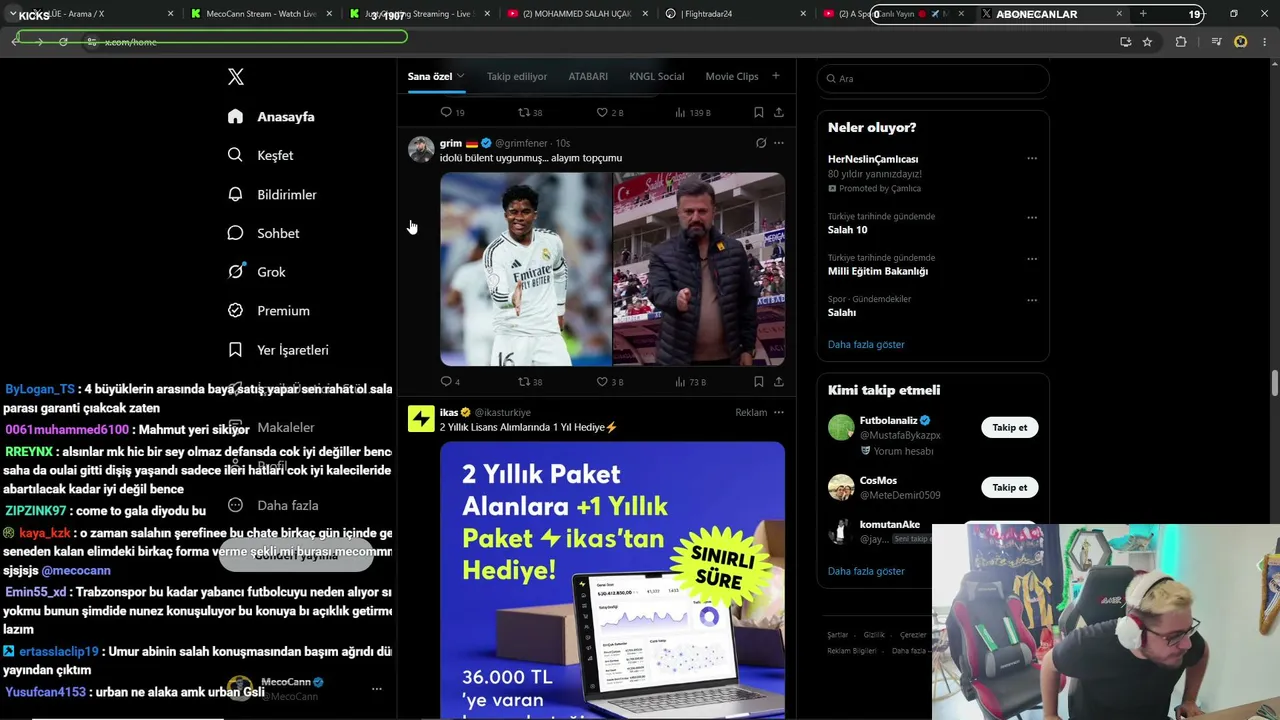The image size is (1280, 720).
Task: Open the grim post right image
Action: coord(699,269)
